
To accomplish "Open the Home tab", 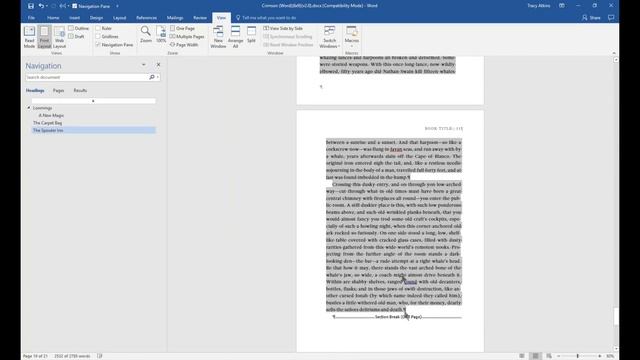I will [53, 18].
